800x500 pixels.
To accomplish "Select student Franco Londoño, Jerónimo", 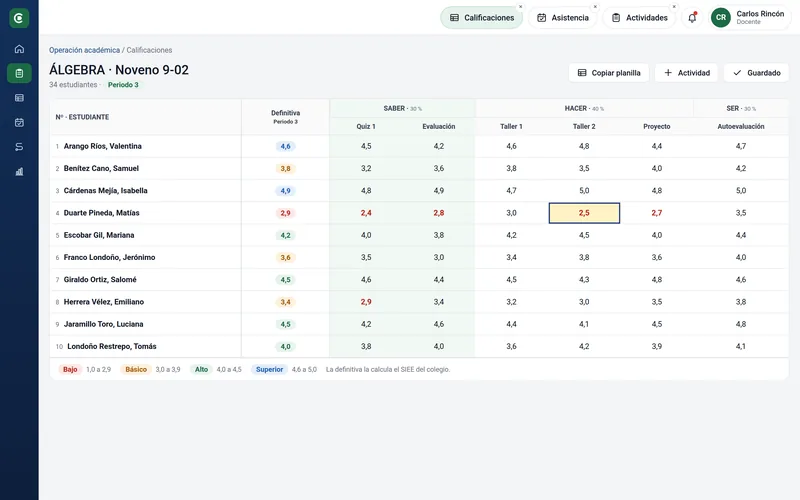I will pos(109,257).
